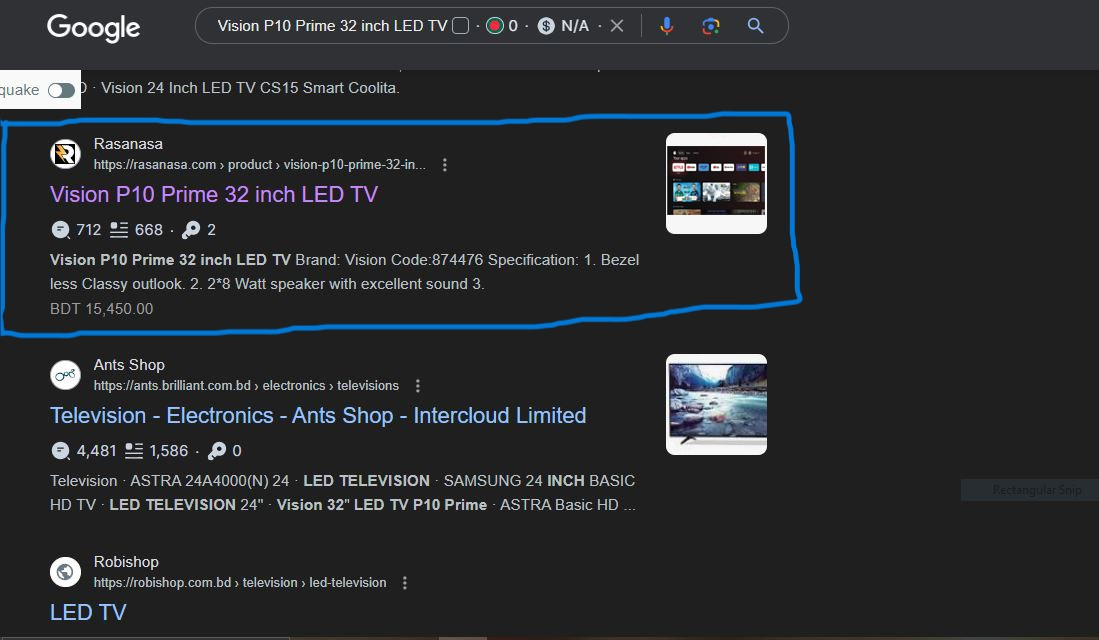
Task: Click the word count icon beside 1,586
Action: coord(134,451)
